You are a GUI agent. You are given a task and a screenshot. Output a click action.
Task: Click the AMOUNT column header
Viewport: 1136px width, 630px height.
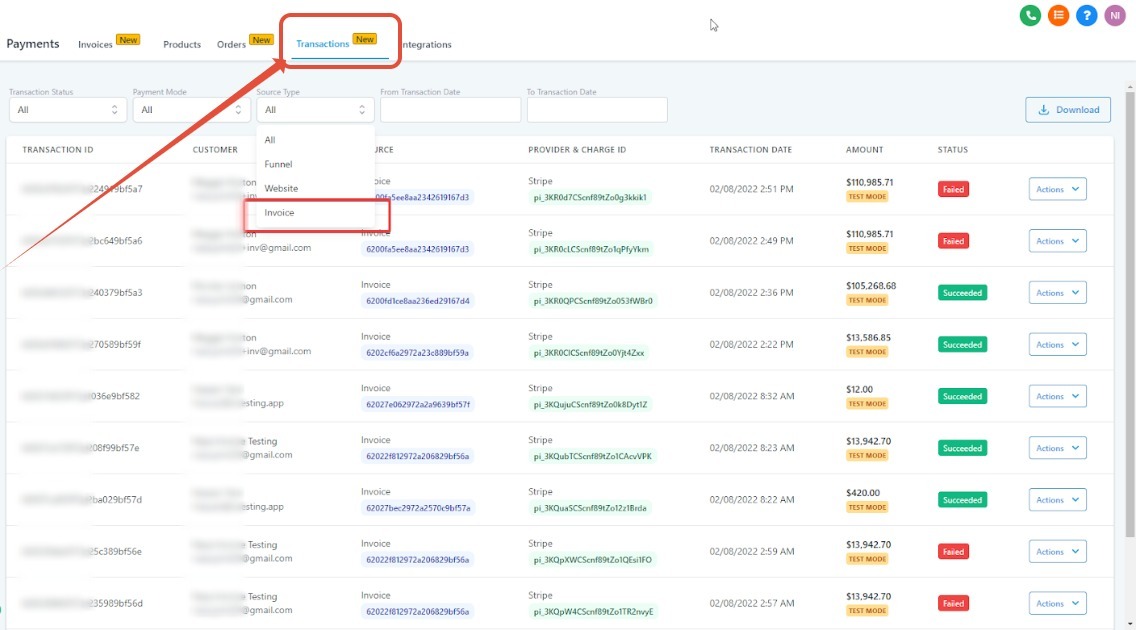pyautogui.click(x=864, y=150)
